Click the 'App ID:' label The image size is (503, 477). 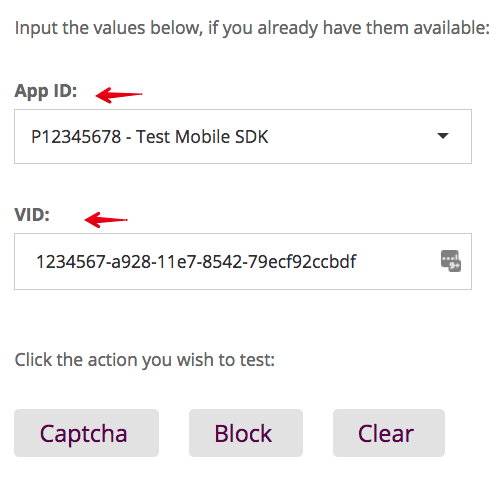(46, 91)
